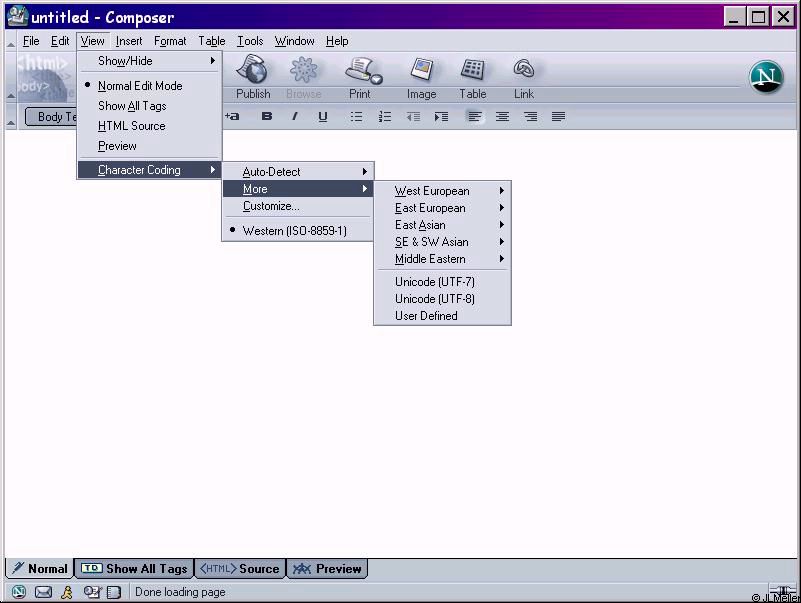Image resolution: width=801 pixels, height=603 pixels.
Task: Align text left
Action: point(475,117)
